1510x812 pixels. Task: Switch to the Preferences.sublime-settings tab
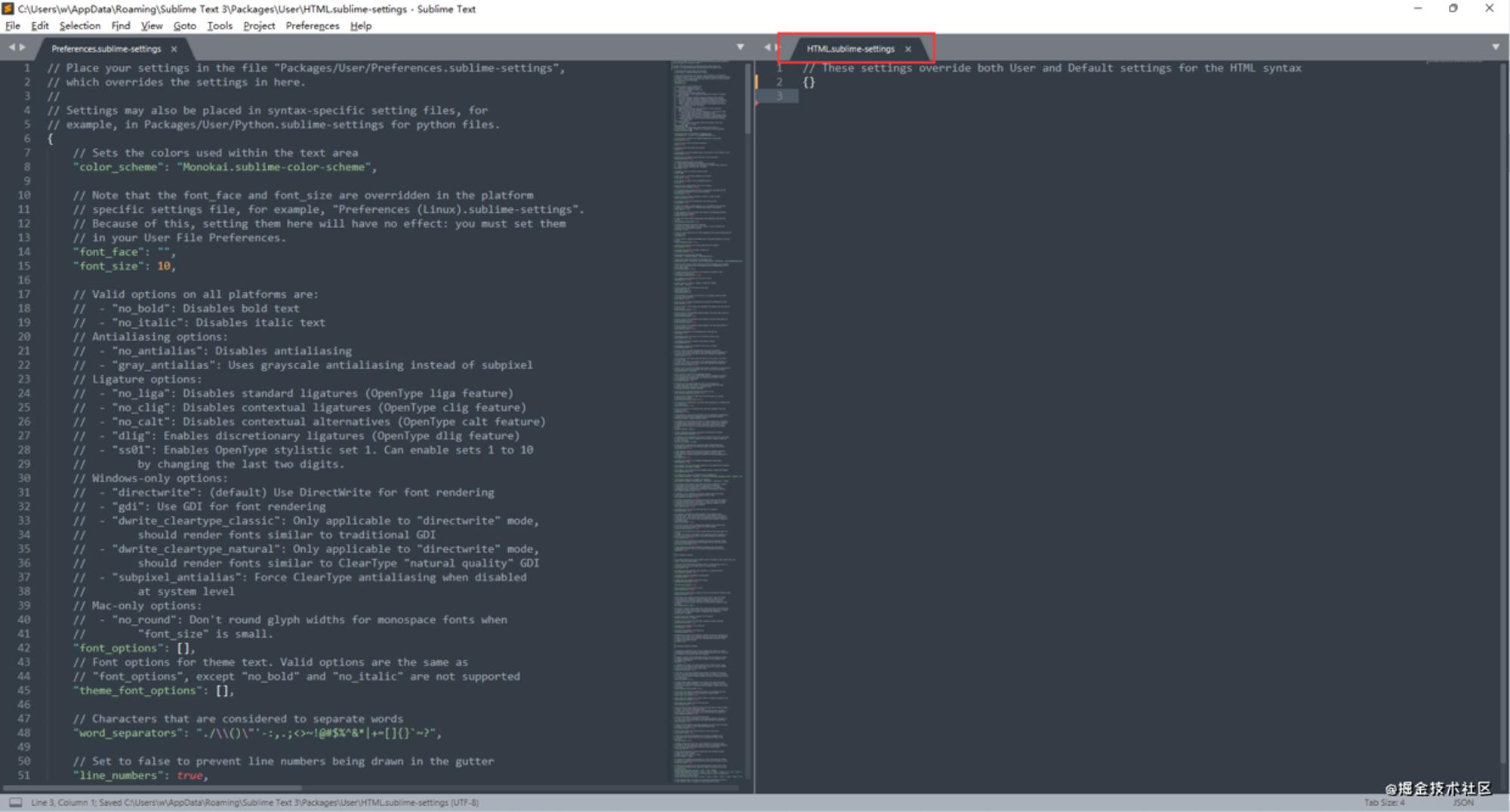[x=106, y=48]
